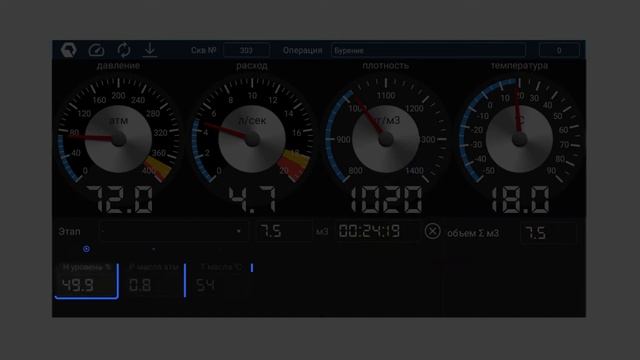The image size is (640, 360).
Task: Click the Этап label
Action: [69, 231]
